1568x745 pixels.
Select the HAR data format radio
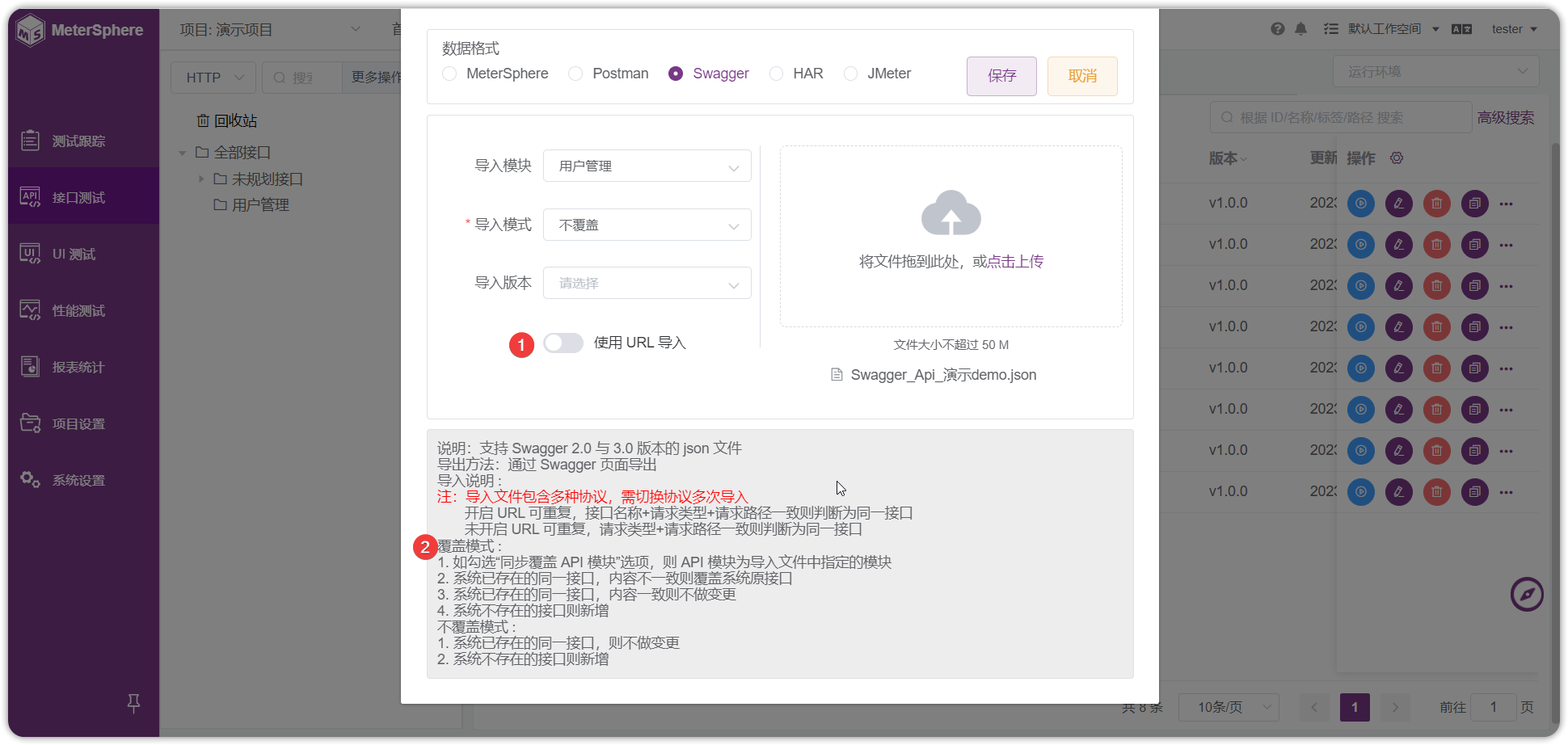[x=776, y=74]
